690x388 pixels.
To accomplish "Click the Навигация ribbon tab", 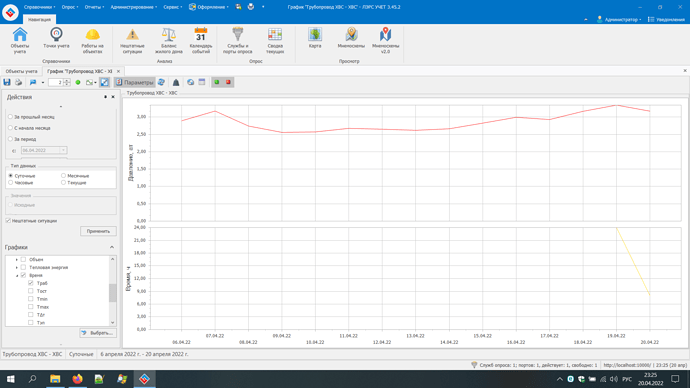I will coord(39,19).
